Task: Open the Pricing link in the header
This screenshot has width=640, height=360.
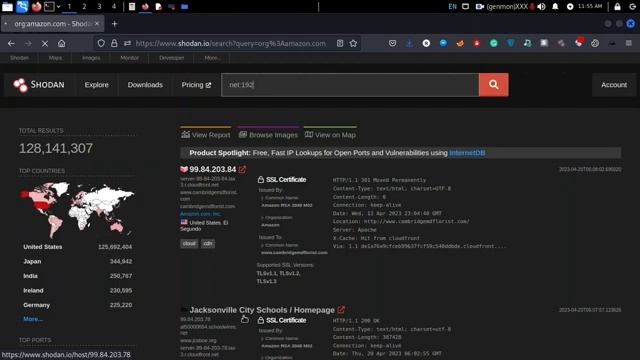Action: click(x=196, y=85)
